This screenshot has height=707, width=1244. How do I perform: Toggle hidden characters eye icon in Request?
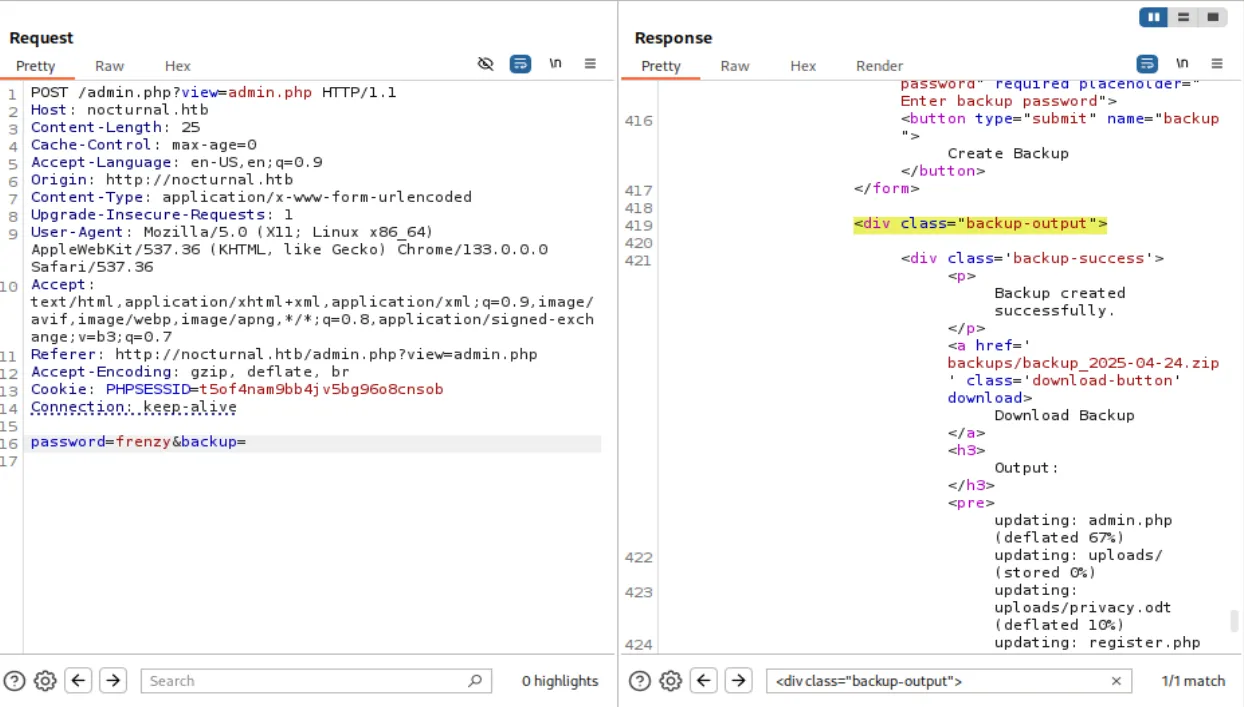click(x=486, y=64)
